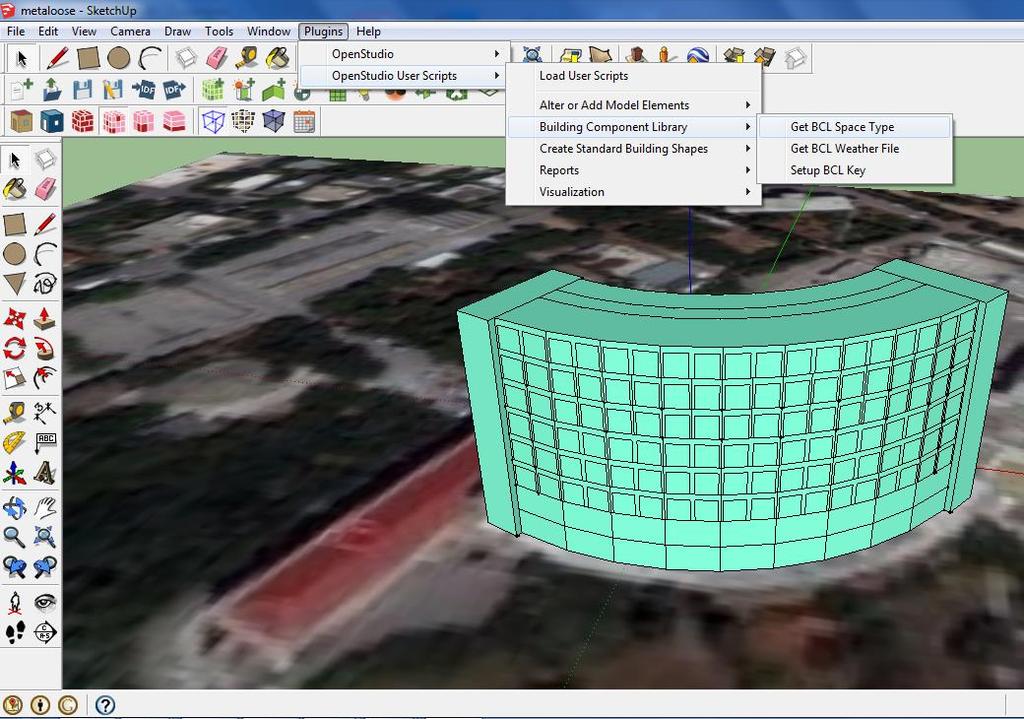Select the Rectangle tool in top toolbar
1024x719 pixels.
88,57
